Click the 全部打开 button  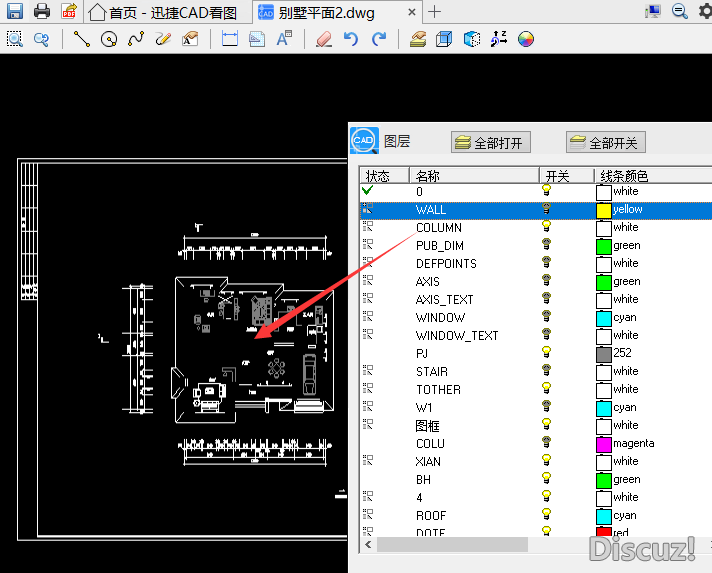click(x=489, y=142)
